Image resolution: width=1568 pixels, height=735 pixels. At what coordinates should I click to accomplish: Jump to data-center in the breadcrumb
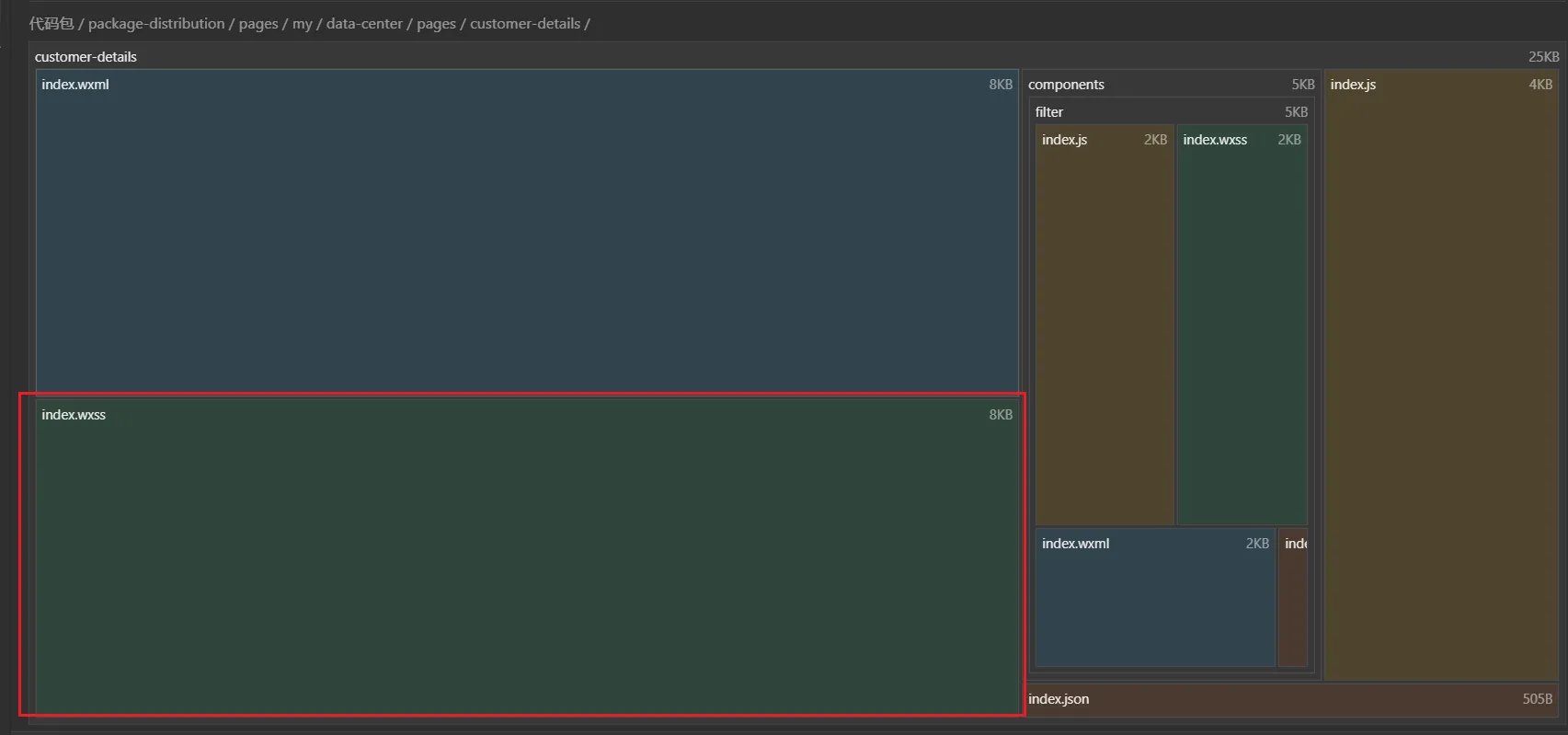point(364,24)
